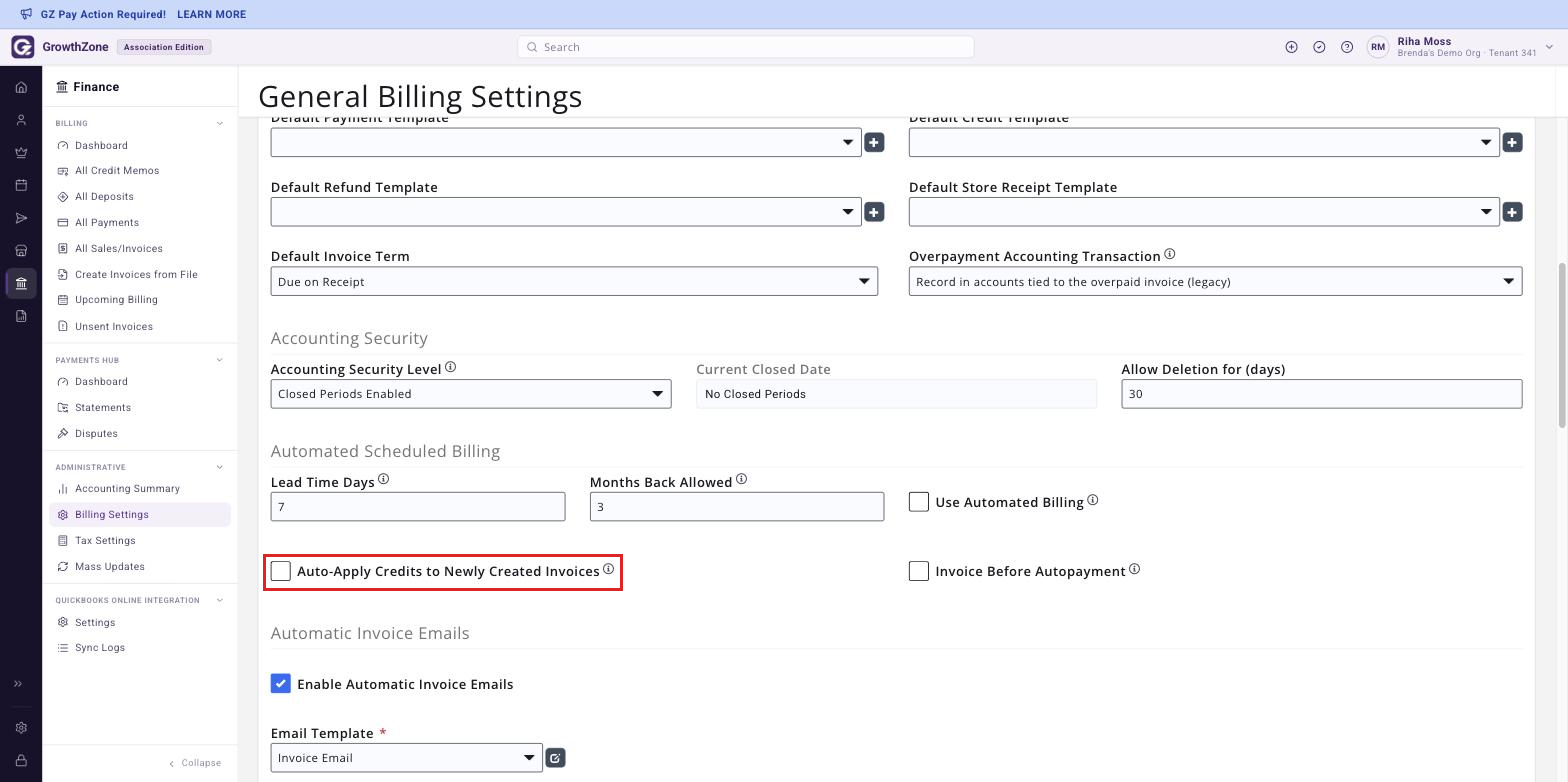Add a new Default Store Receipt Template

pyautogui.click(x=1512, y=212)
